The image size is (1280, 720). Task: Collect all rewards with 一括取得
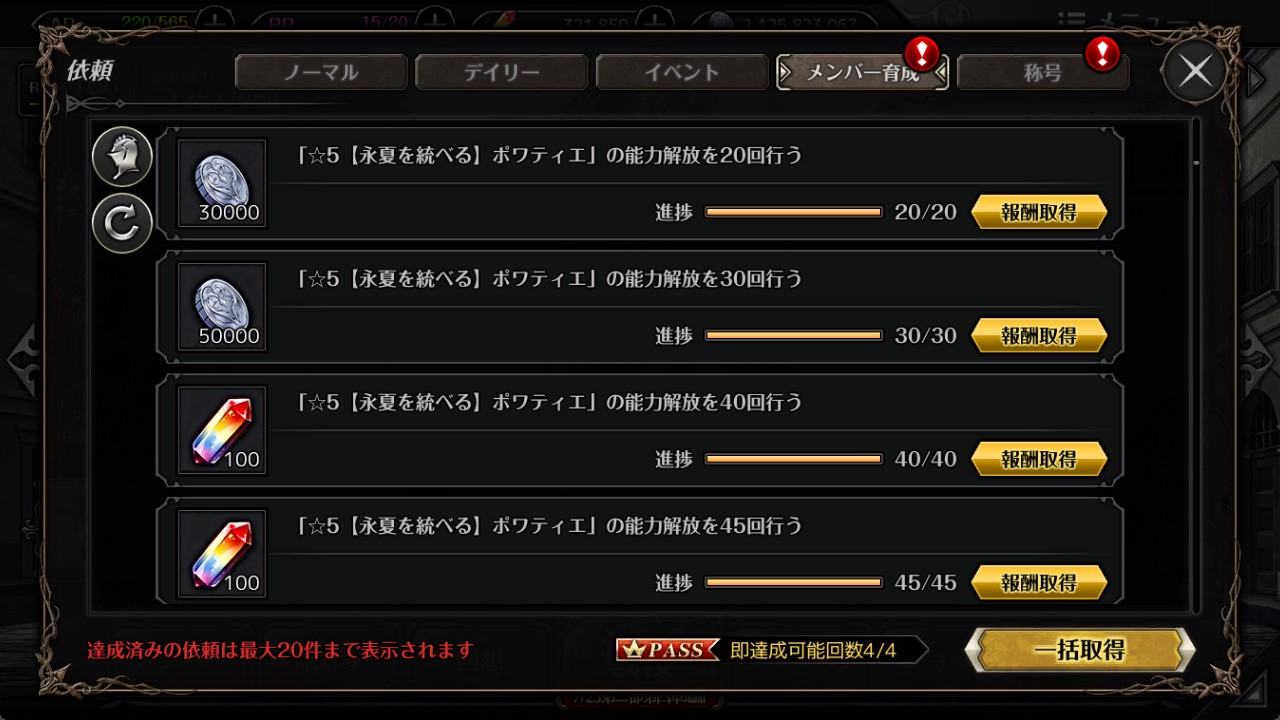pos(1080,650)
